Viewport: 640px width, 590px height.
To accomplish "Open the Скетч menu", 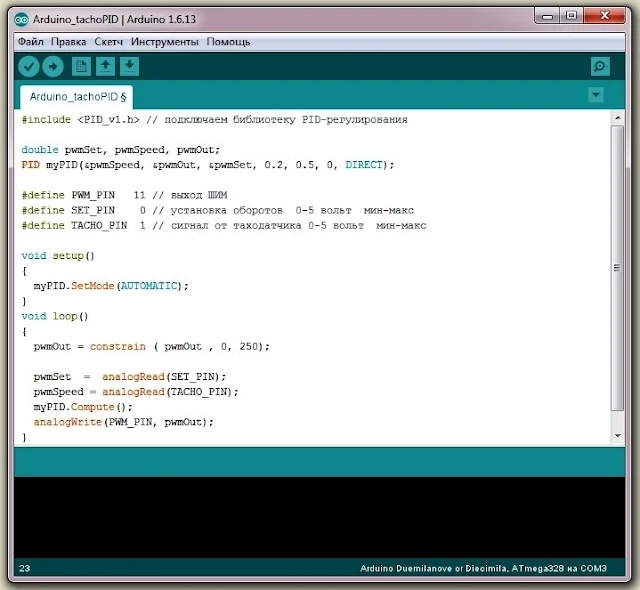I will pyautogui.click(x=109, y=42).
